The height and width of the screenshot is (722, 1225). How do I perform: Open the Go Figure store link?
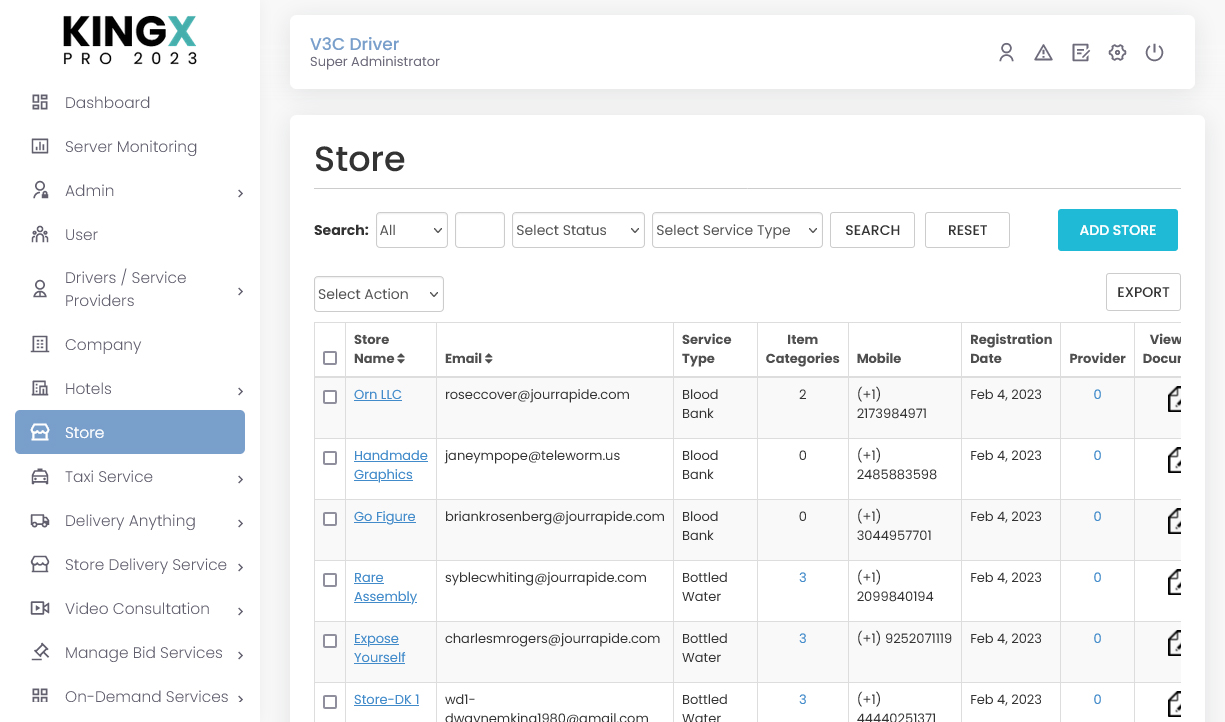(x=385, y=516)
